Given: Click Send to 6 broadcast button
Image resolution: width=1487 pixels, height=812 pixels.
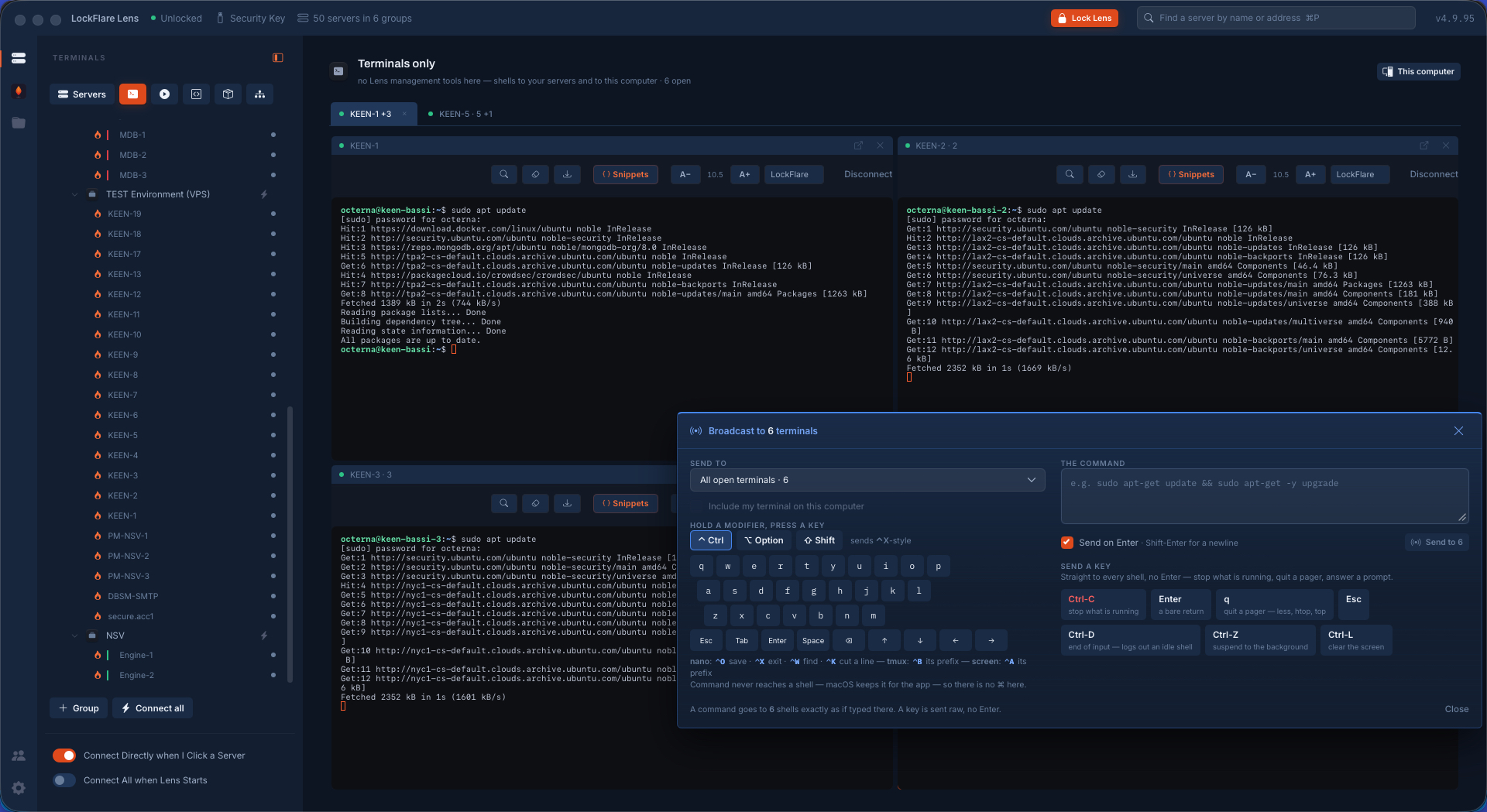Looking at the screenshot, I should tap(1437, 543).
